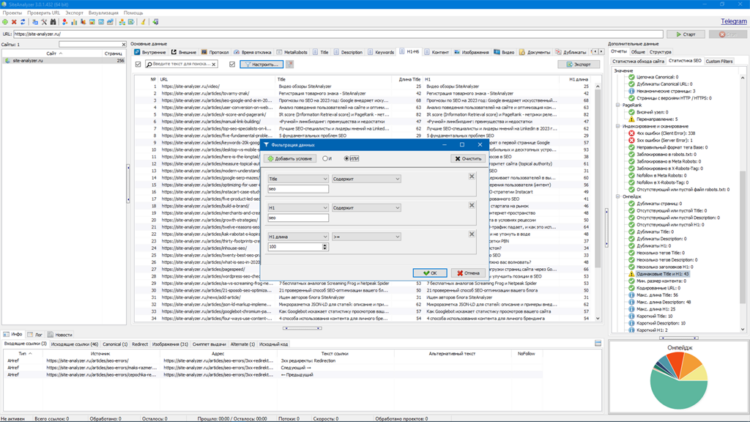Viewport: 750px width, 422px height.
Task: Remove the Title filter condition with its X
Action: pyautogui.click(x=472, y=177)
